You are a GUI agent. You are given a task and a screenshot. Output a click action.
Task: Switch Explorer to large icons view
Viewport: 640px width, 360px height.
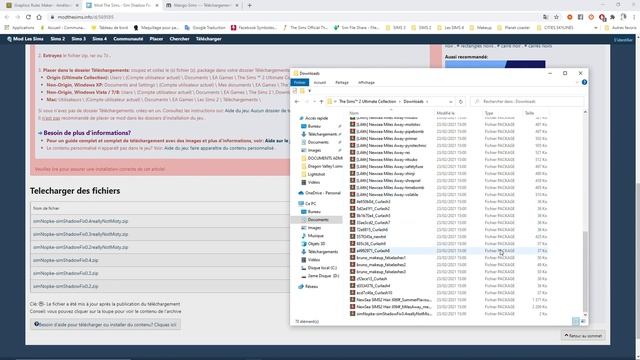pyautogui.click(x=583, y=321)
